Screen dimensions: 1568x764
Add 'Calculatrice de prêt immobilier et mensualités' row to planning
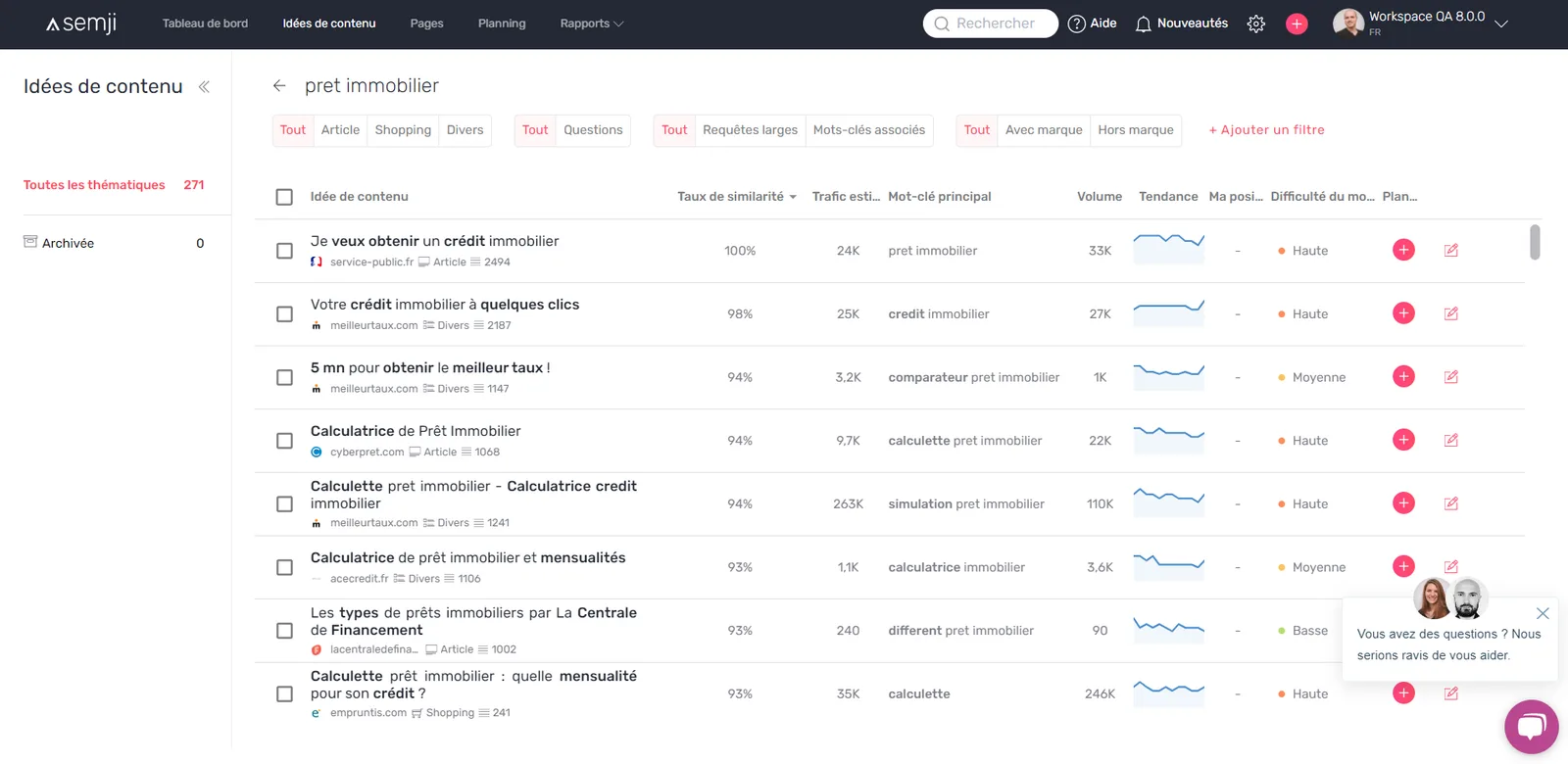click(x=1403, y=566)
